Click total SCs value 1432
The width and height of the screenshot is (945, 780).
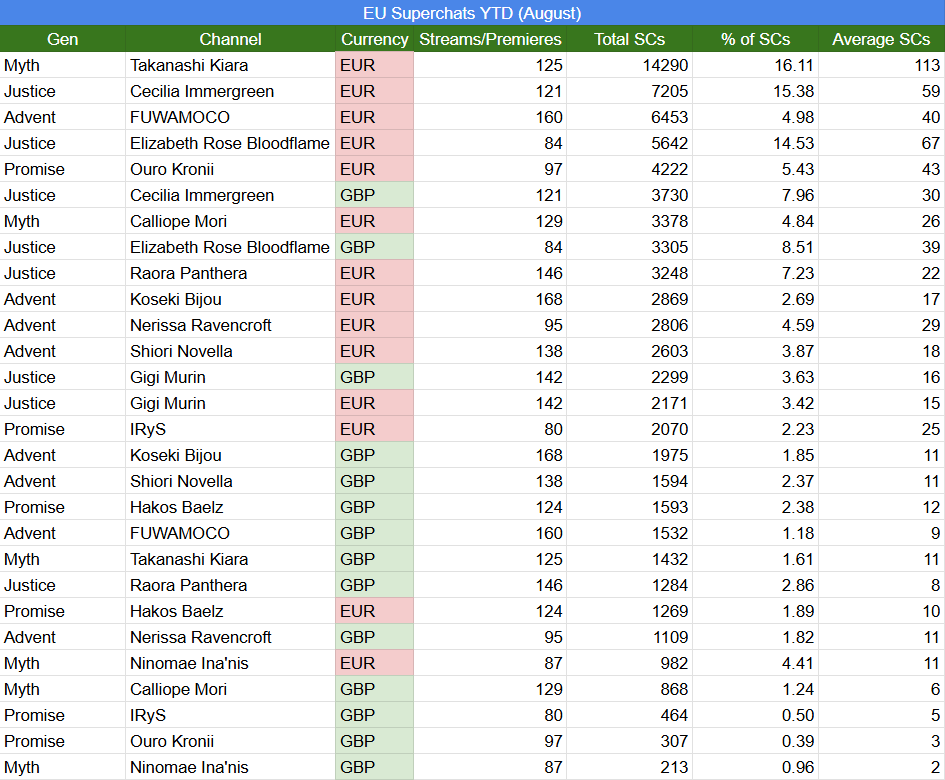coord(669,559)
